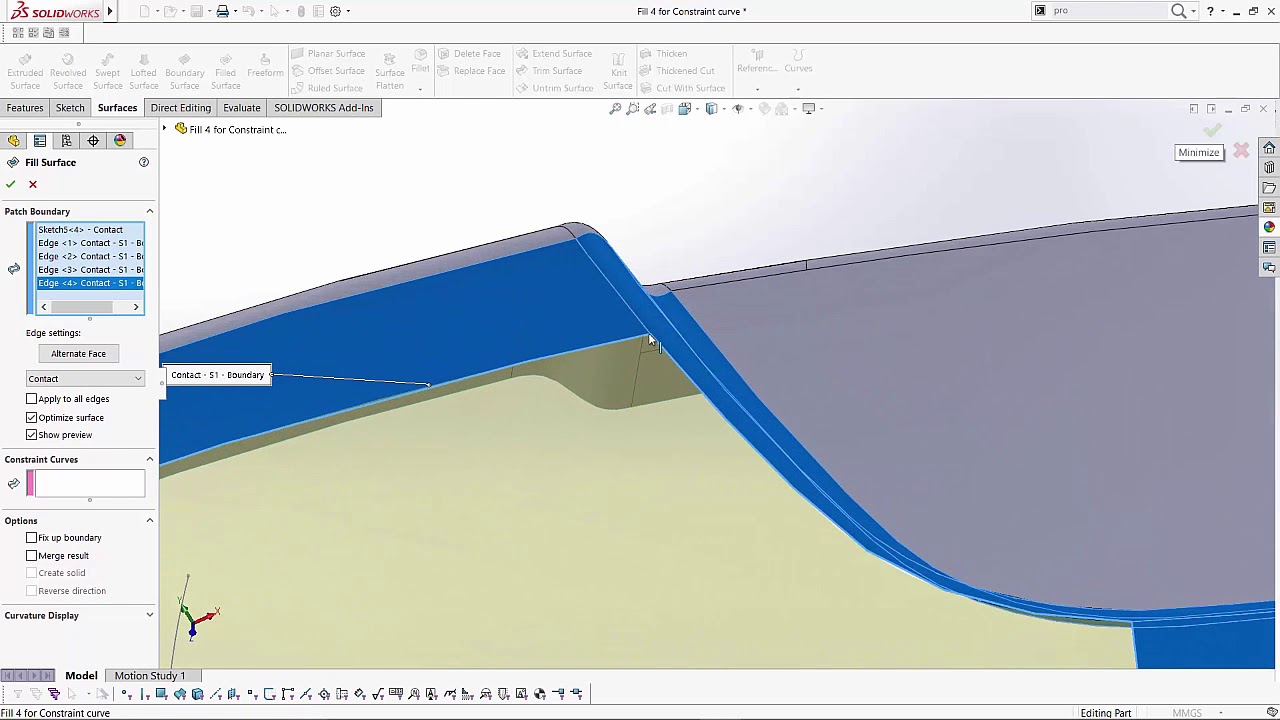
Task: Toggle Apply to all edges checkbox
Action: point(32,399)
